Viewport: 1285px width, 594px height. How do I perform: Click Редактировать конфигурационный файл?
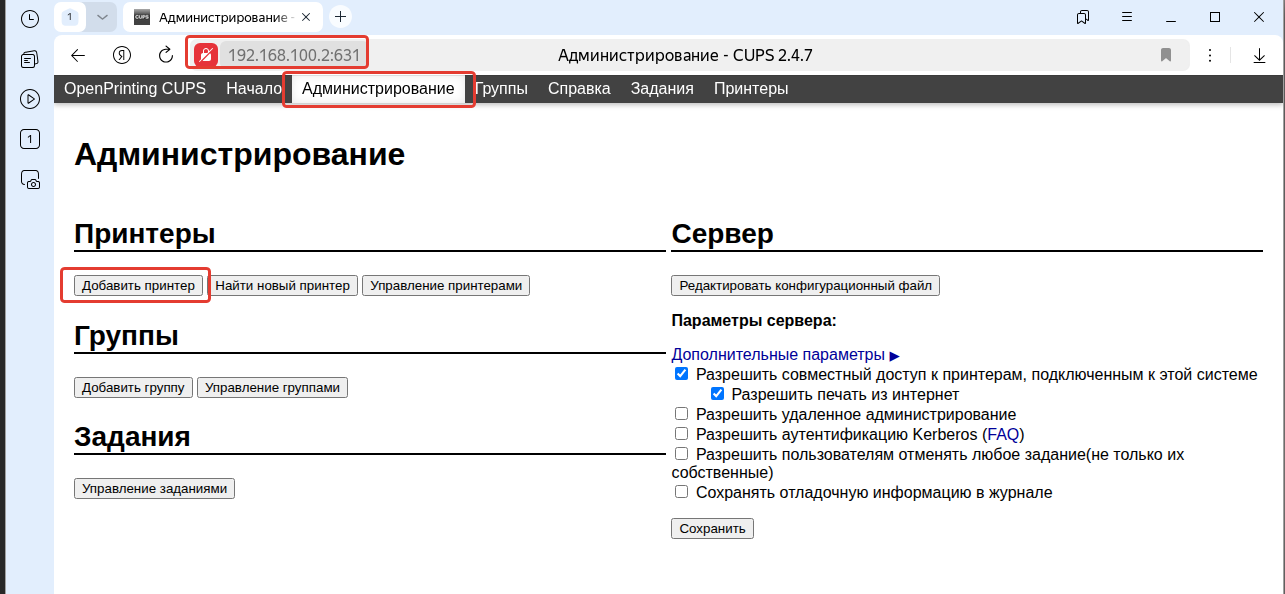805,286
